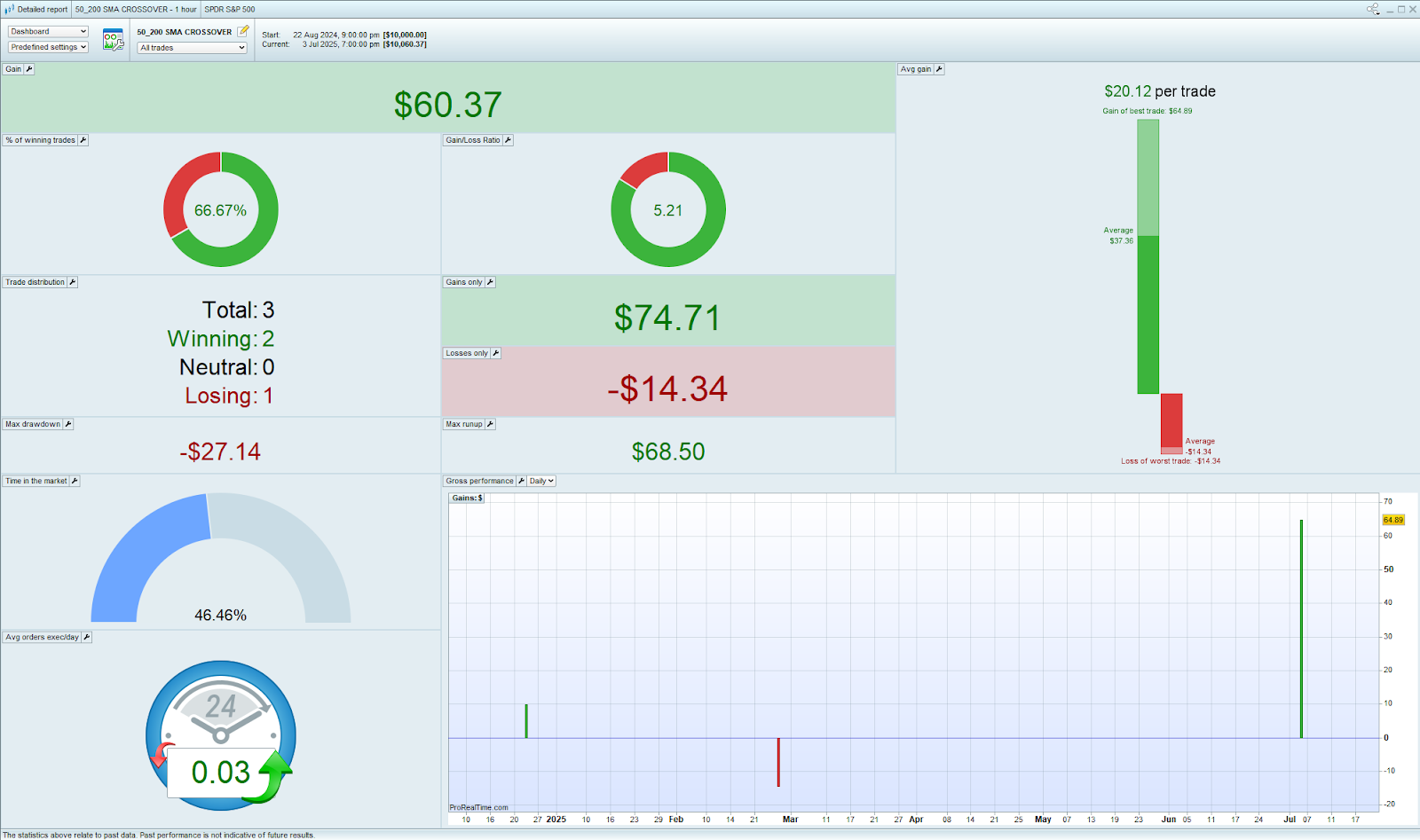Click the Gross performance widget label

point(479,481)
